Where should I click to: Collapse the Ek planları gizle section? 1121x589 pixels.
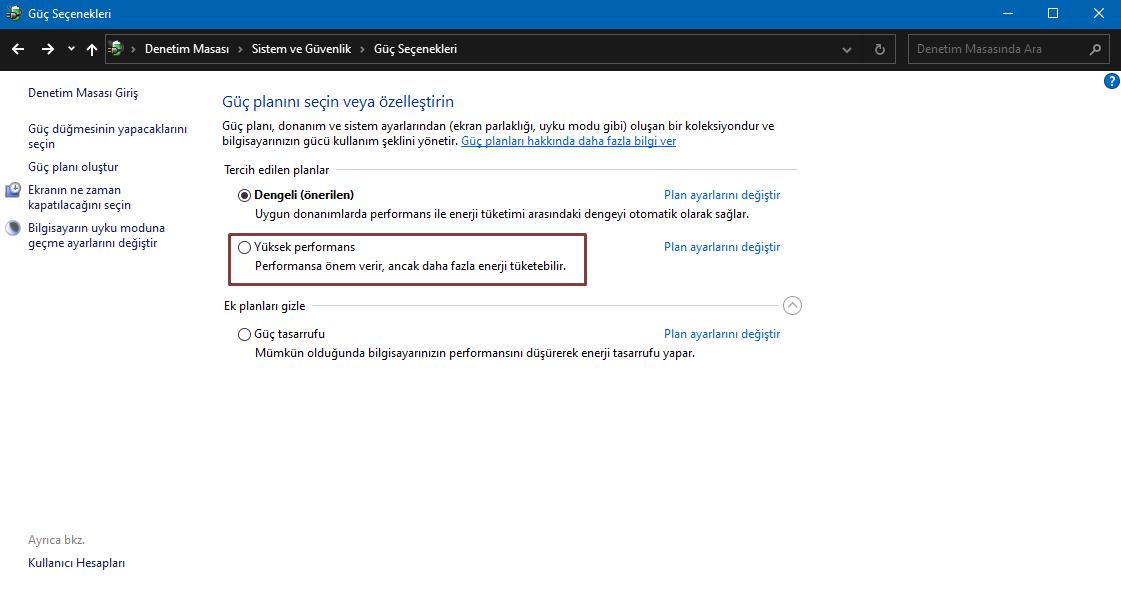pos(792,306)
